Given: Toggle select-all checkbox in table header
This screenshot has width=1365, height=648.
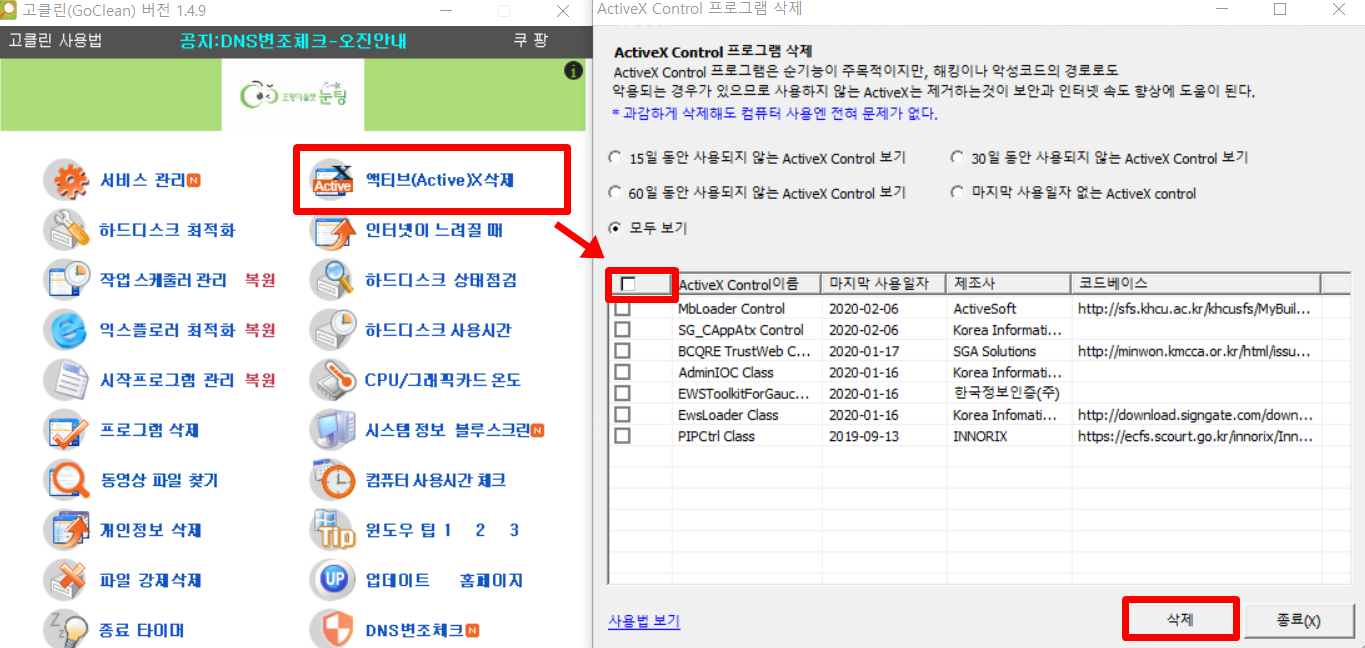Looking at the screenshot, I should 628,285.
